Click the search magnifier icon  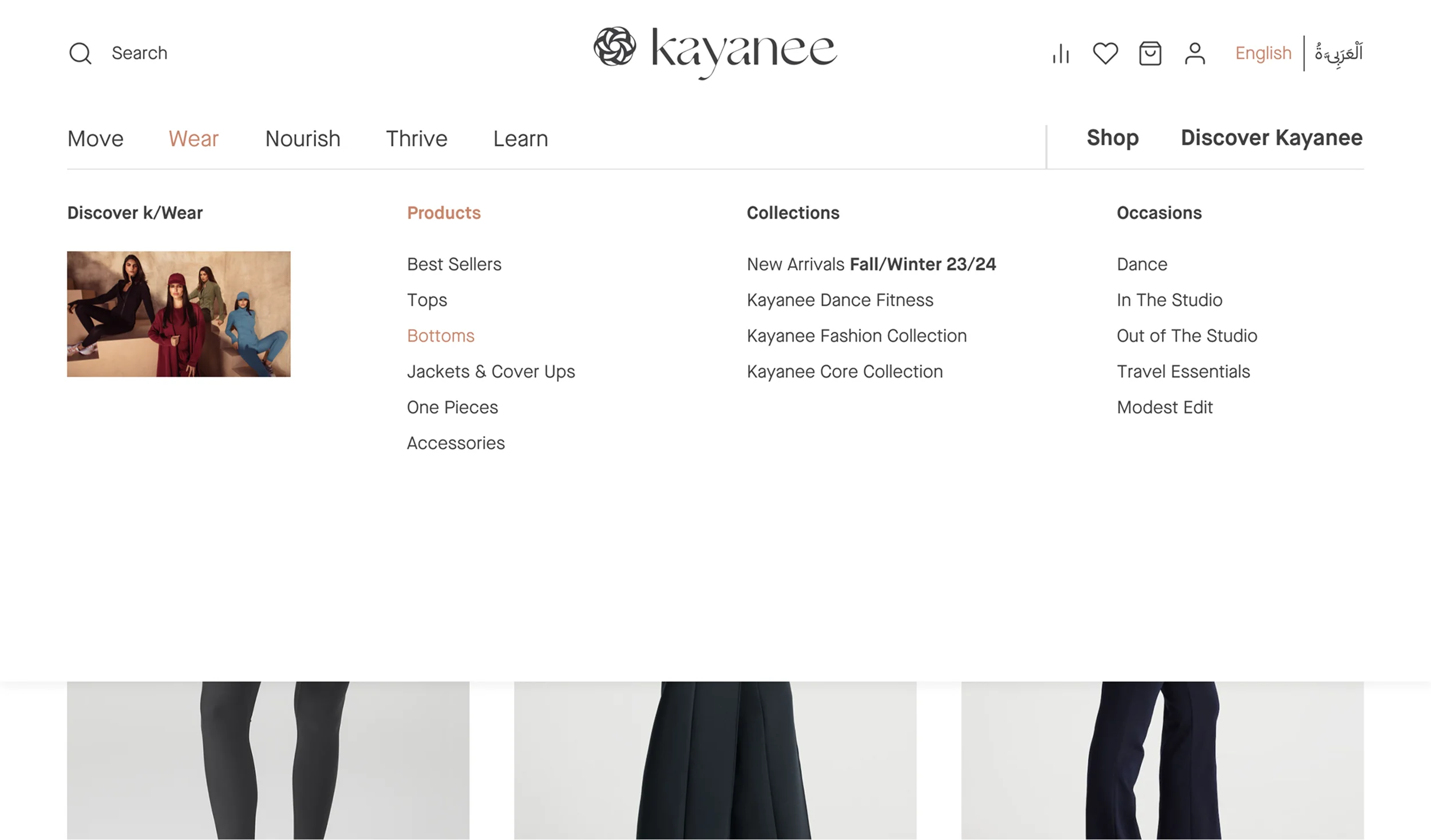[80, 53]
